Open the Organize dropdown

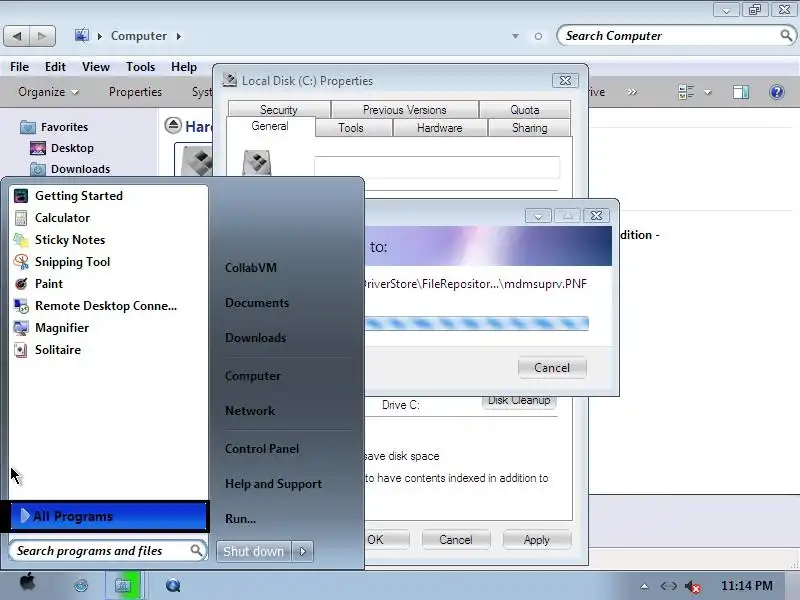point(48,92)
